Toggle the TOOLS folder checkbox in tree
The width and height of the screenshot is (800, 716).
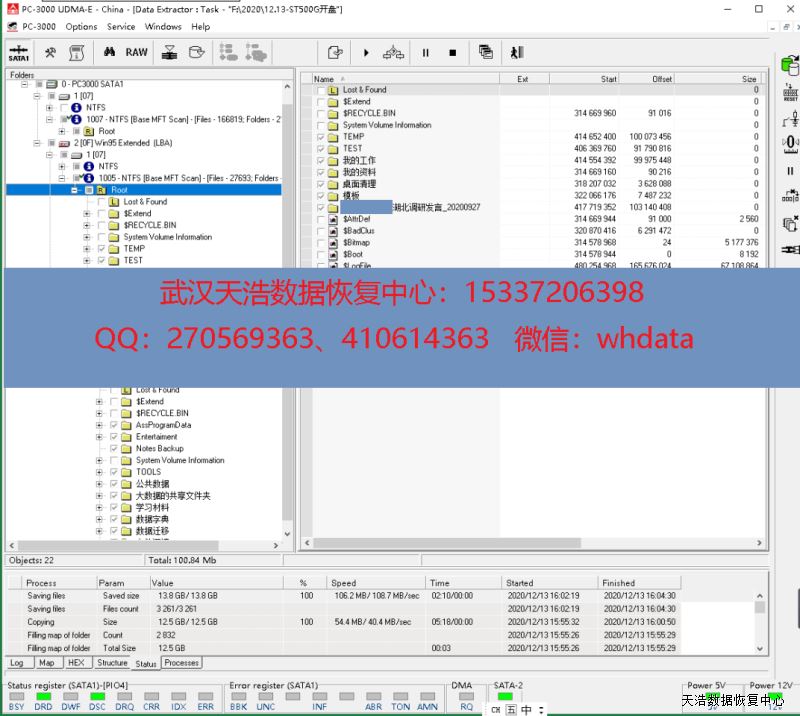[x=114, y=472]
